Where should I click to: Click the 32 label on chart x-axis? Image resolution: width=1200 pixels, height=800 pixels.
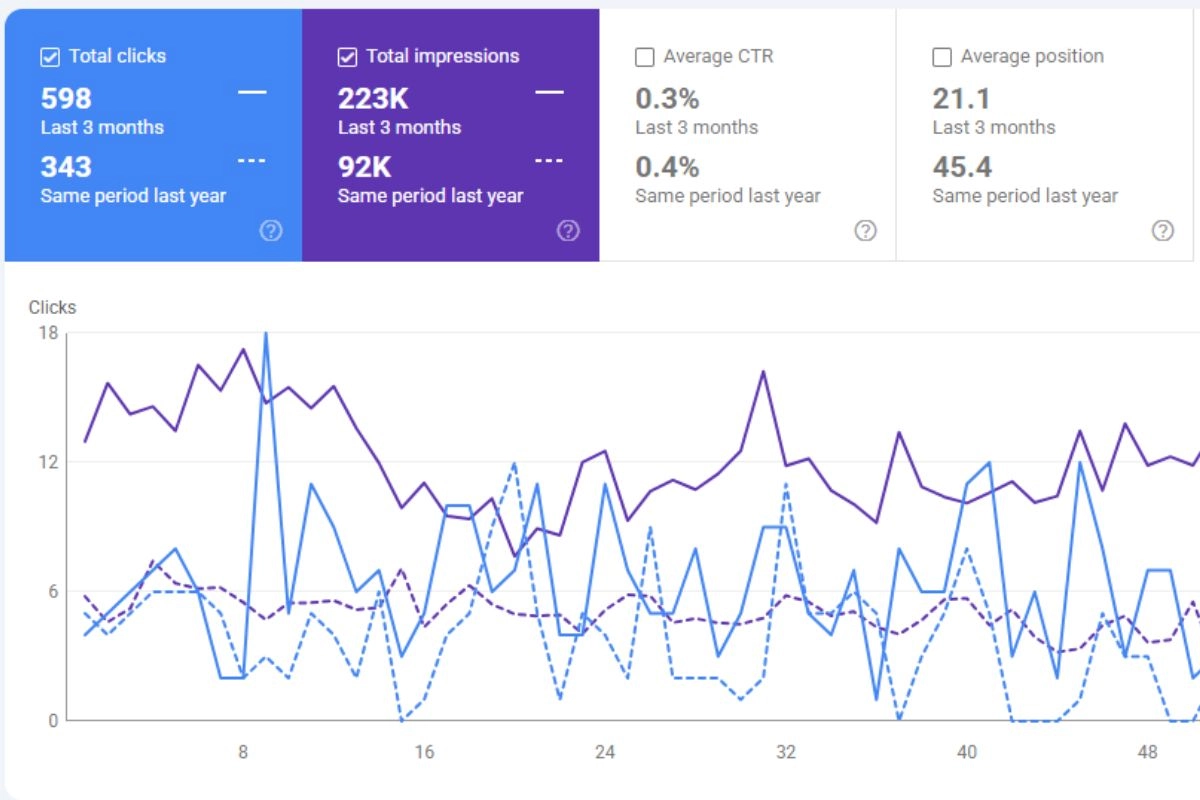tap(786, 752)
